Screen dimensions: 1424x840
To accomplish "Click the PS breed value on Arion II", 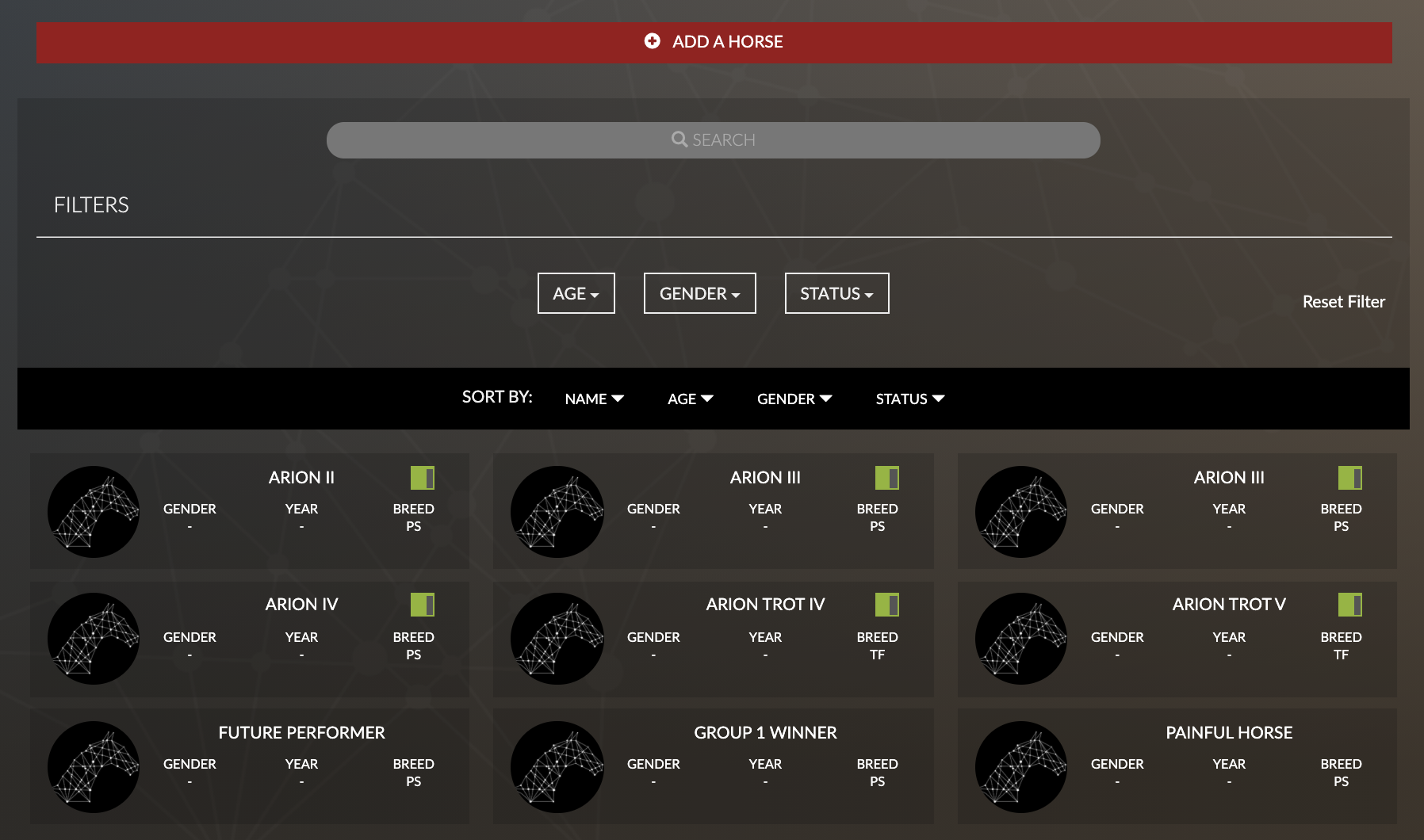I will click(413, 526).
